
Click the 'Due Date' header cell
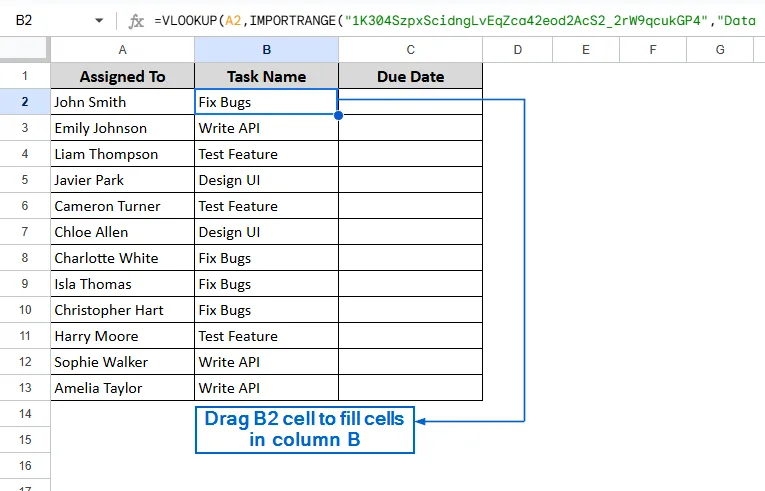411,76
